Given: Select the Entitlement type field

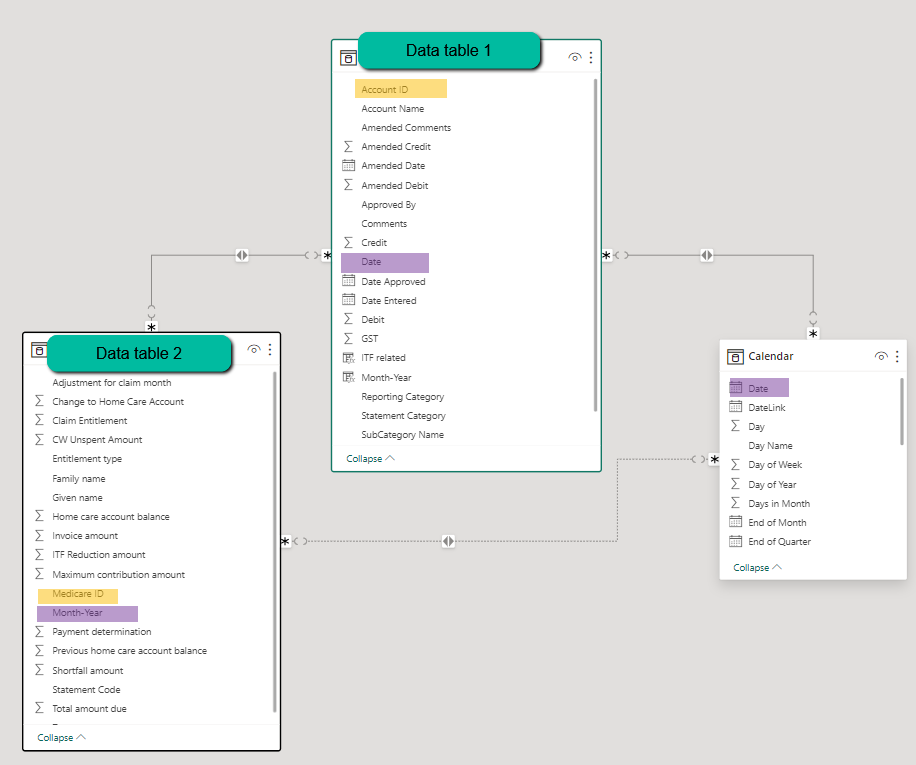Looking at the screenshot, I should 87,459.
